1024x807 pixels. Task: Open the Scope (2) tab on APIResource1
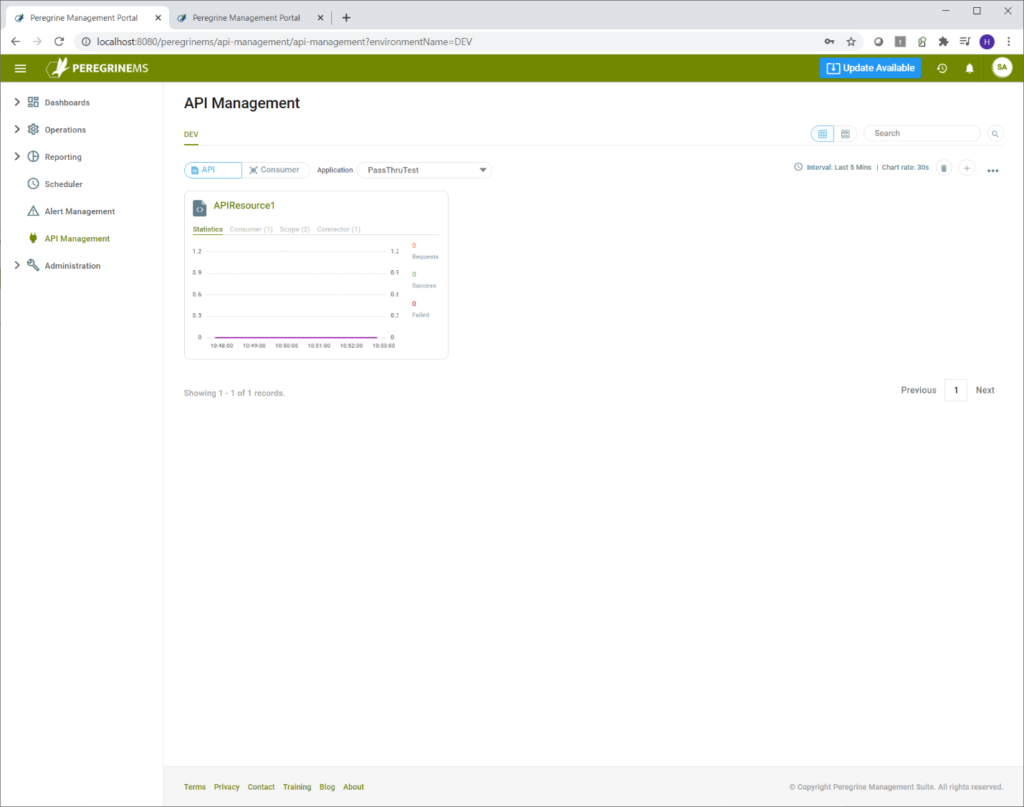294,228
